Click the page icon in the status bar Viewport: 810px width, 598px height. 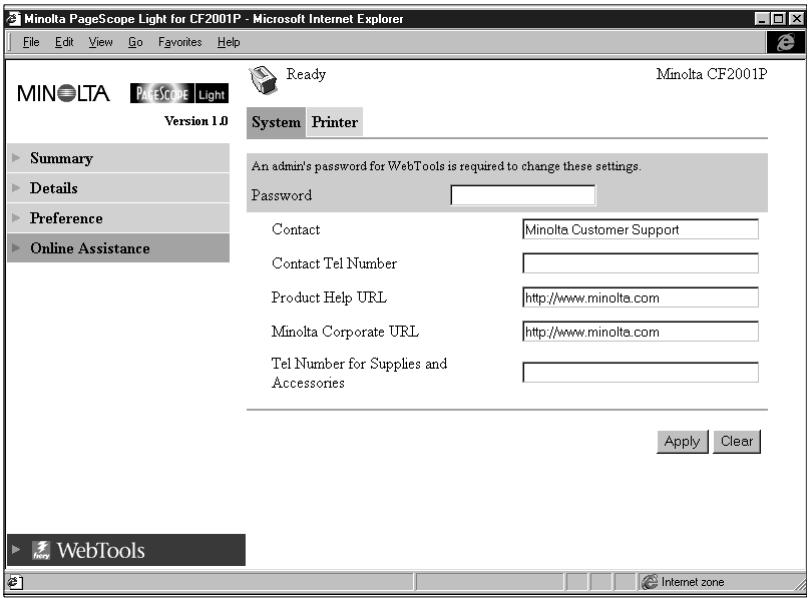click(x=15, y=583)
